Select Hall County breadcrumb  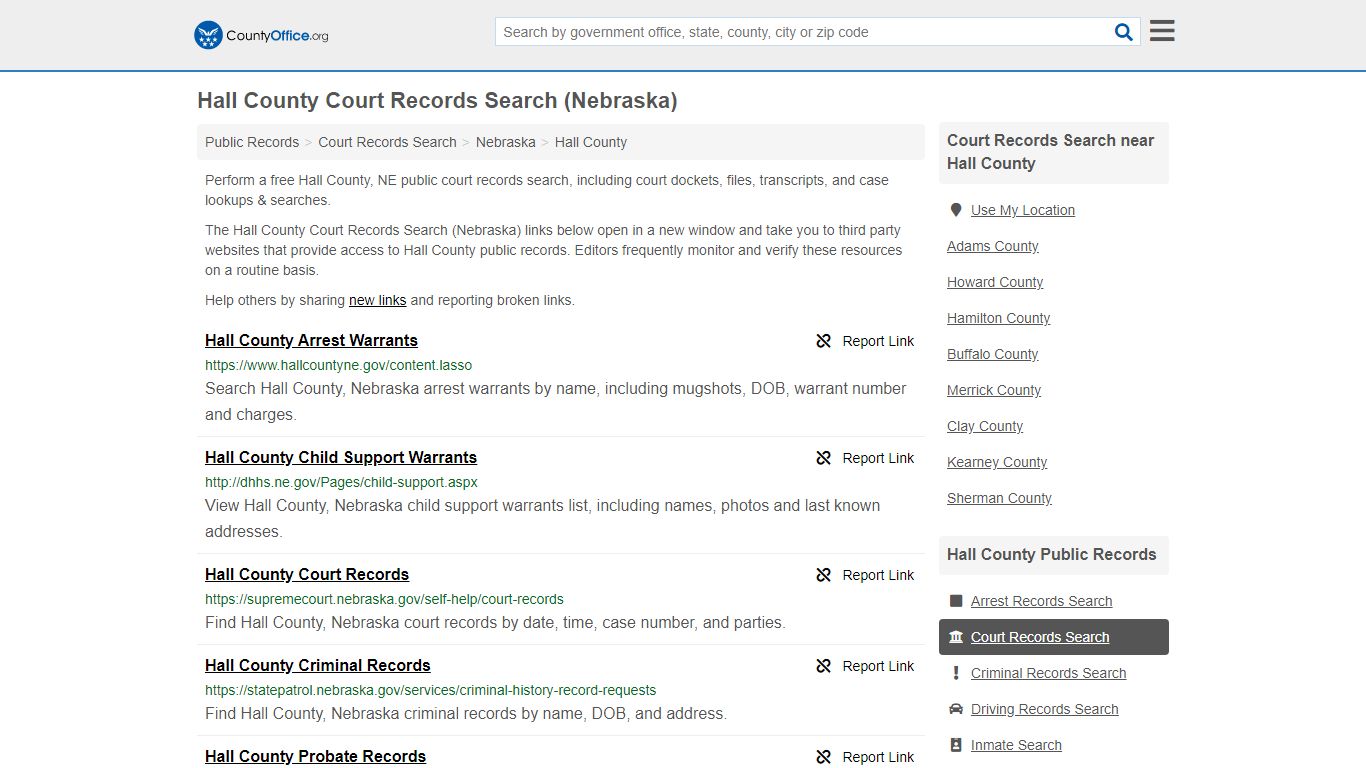[x=591, y=142]
